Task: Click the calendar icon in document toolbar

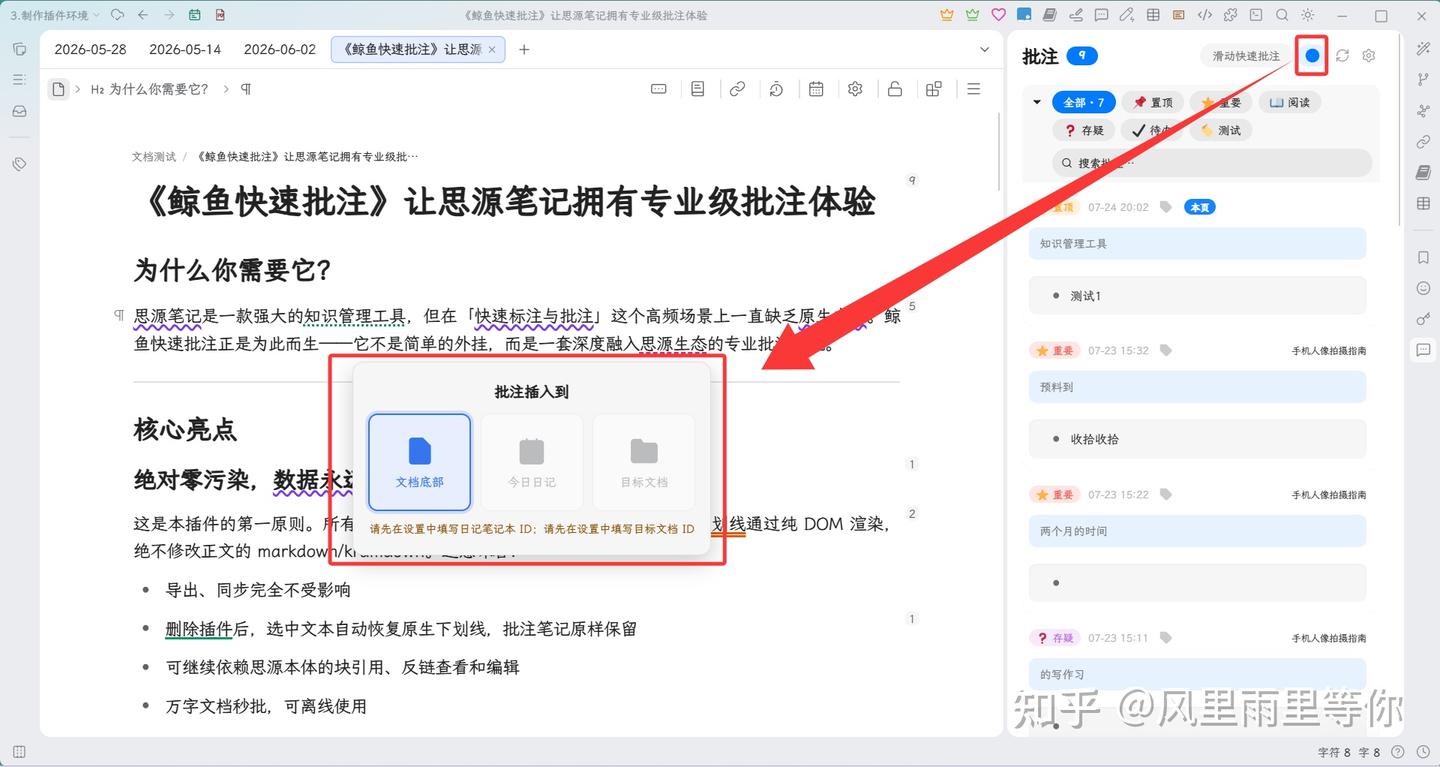Action: pos(816,89)
